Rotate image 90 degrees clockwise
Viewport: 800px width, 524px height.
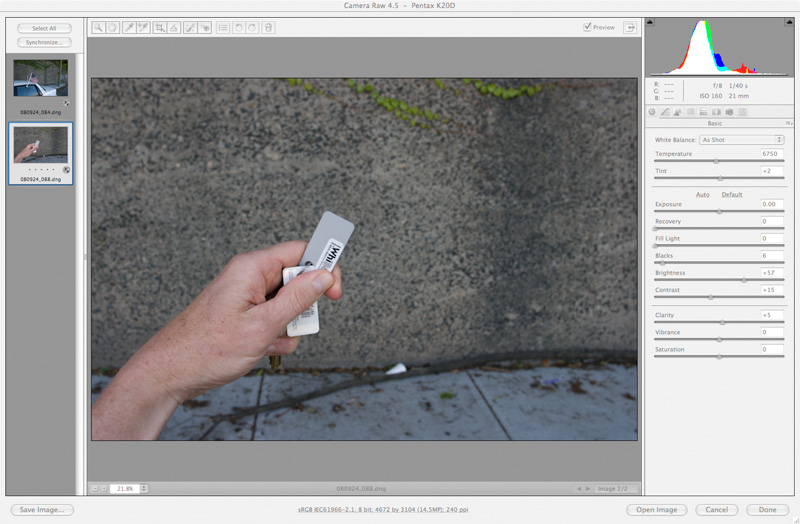[252, 28]
